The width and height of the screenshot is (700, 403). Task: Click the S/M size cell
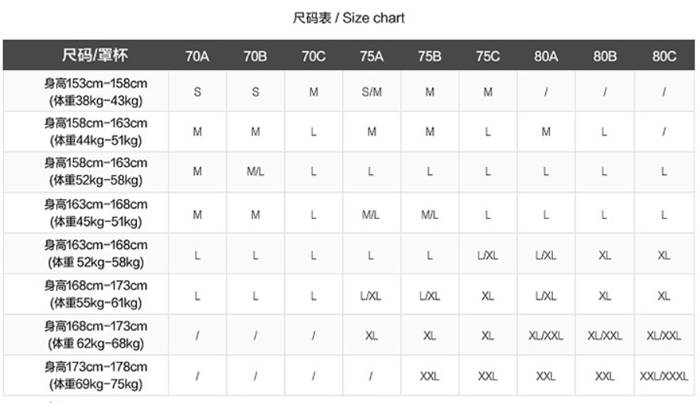(371, 91)
